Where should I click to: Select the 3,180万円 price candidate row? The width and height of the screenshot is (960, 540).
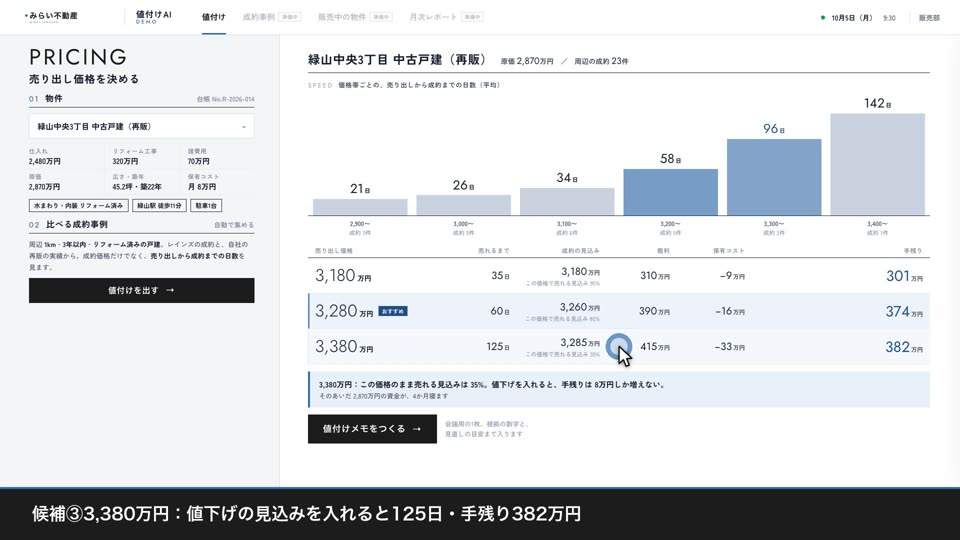(x=618, y=276)
